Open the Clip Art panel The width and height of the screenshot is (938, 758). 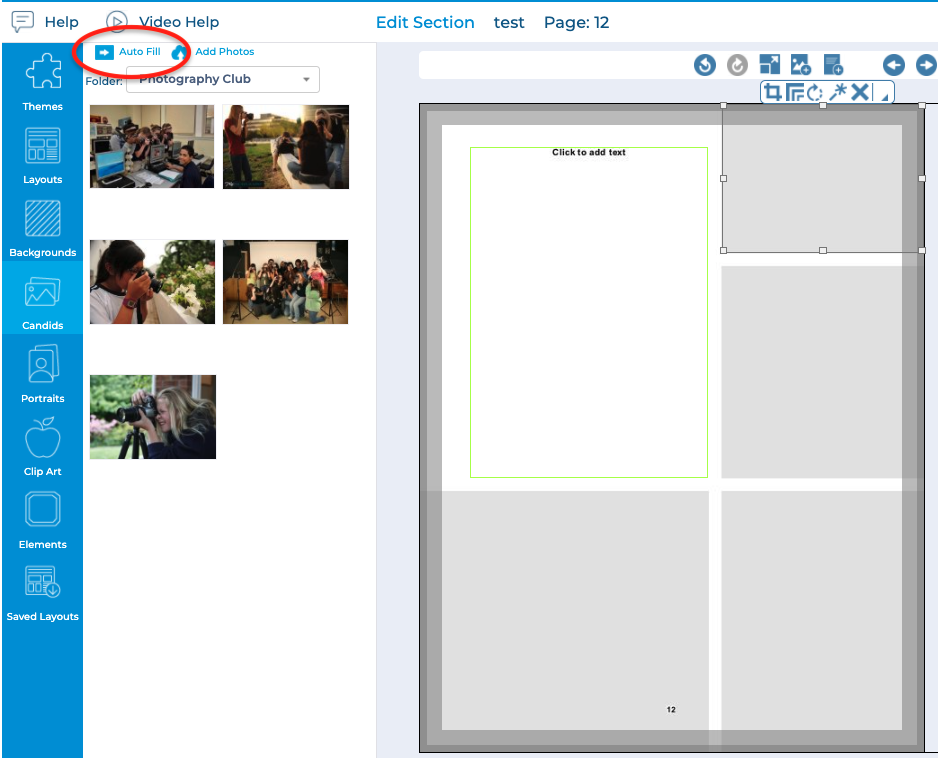(43, 447)
